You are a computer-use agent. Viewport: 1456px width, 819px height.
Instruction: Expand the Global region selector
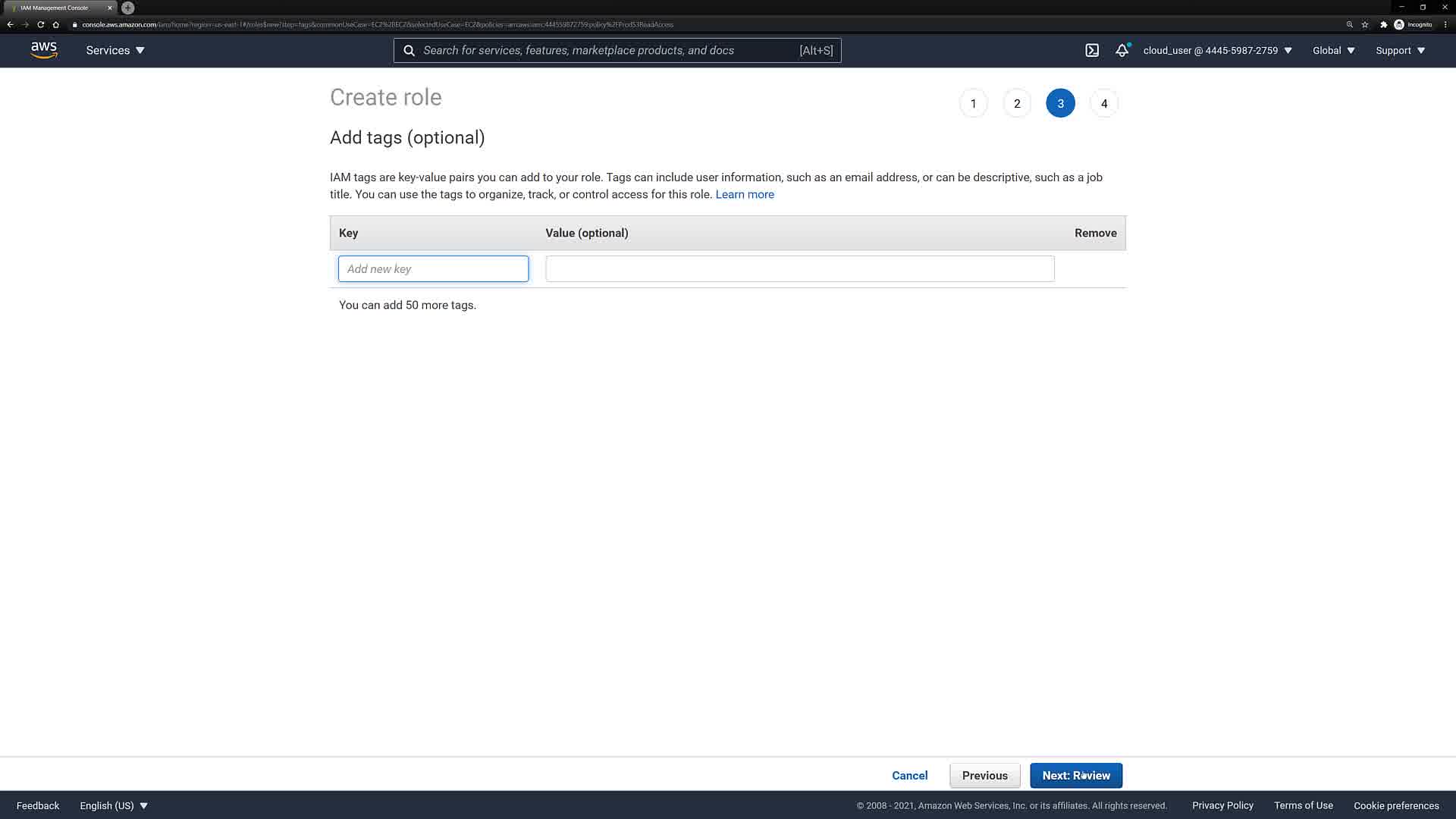[x=1333, y=51]
